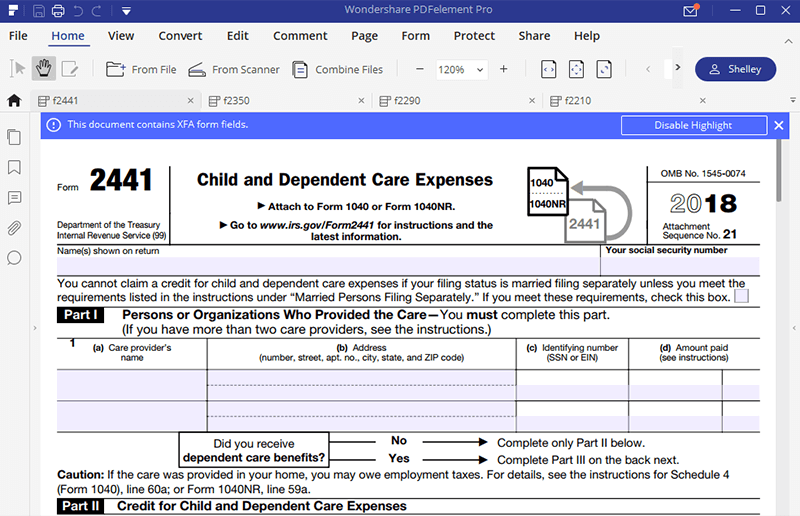This screenshot has height=516, width=800.
Task: Select the Hand tool
Action: pyautogui.click(x=44, y=69)
